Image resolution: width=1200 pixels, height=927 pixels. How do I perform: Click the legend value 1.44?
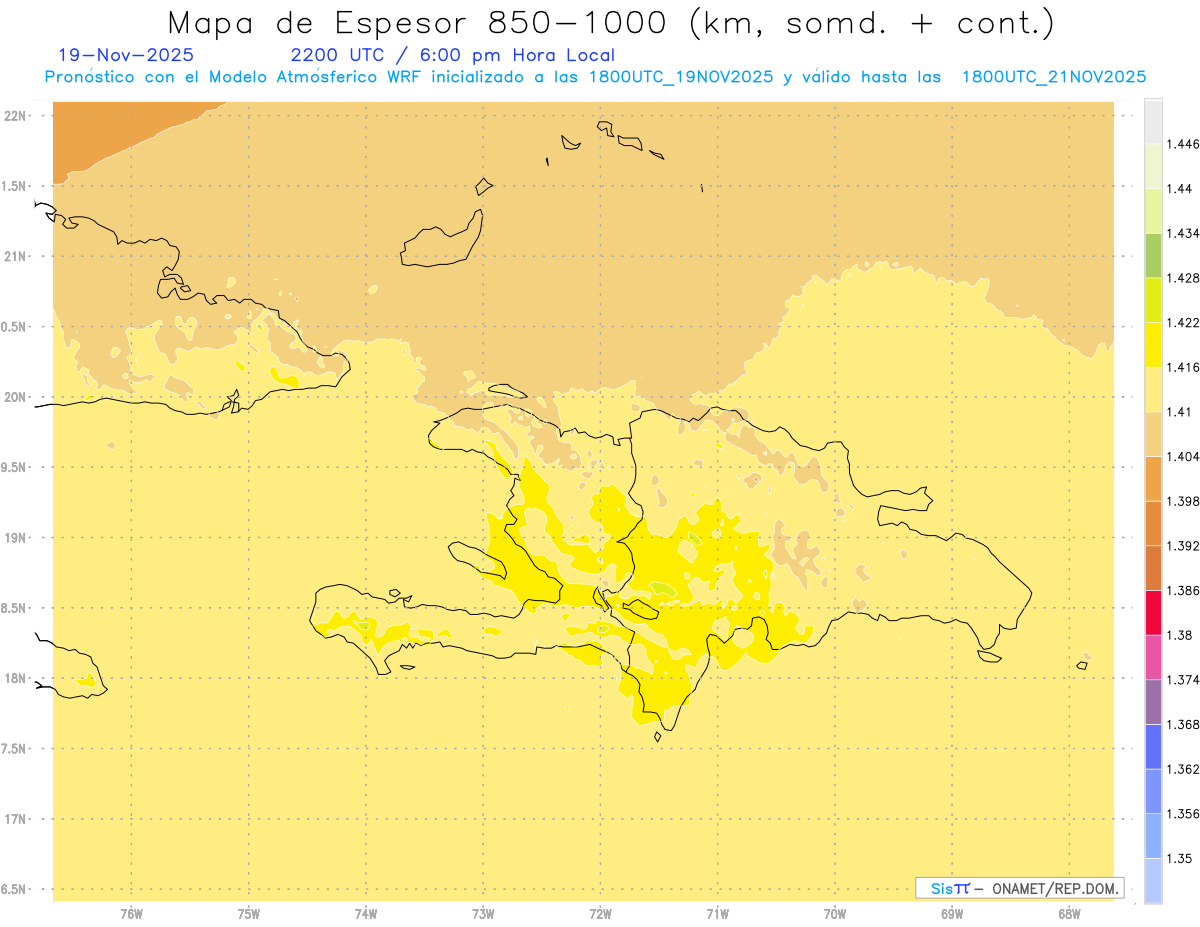(x=1180, y=188)
